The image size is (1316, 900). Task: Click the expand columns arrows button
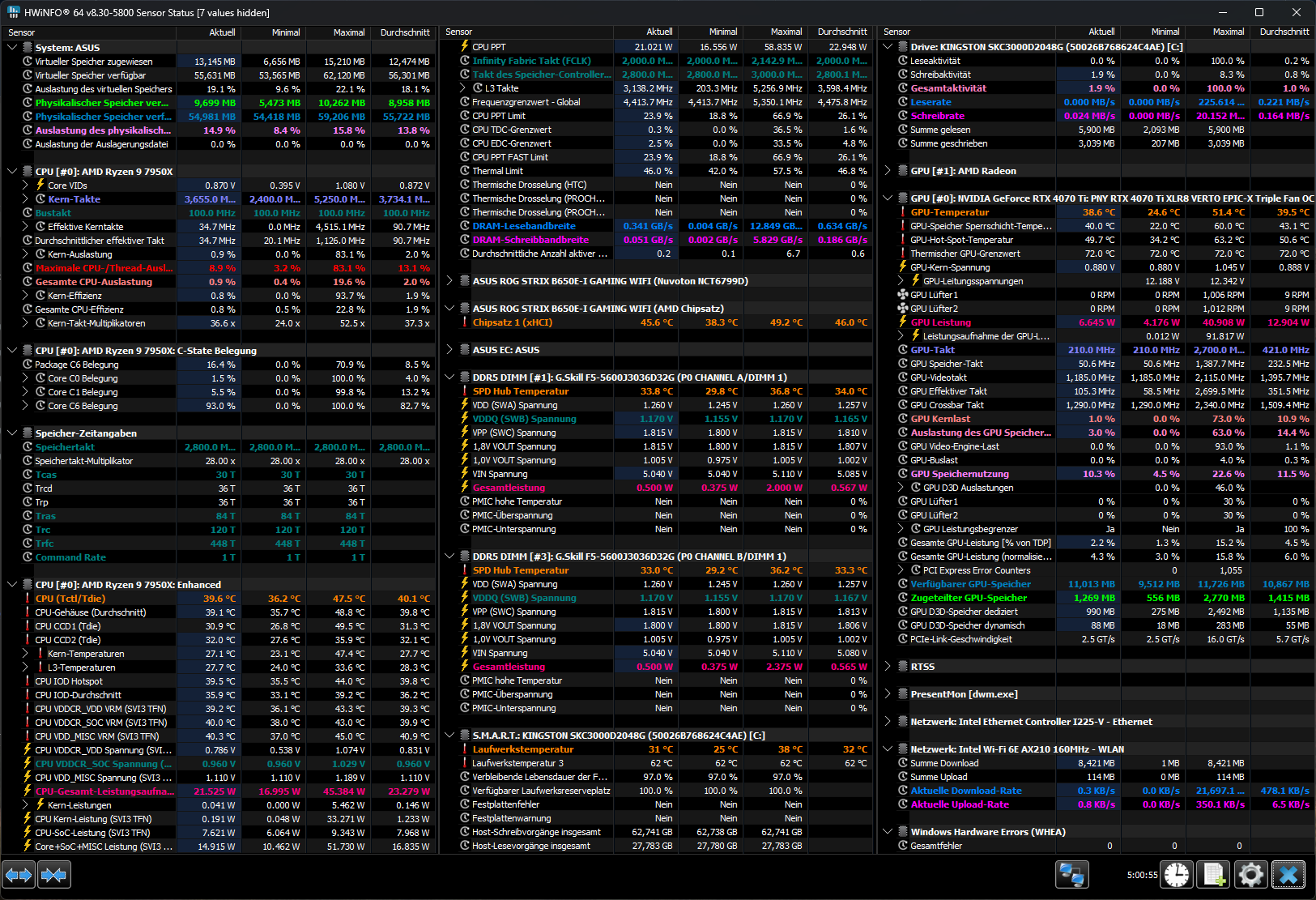pos(19,875)
